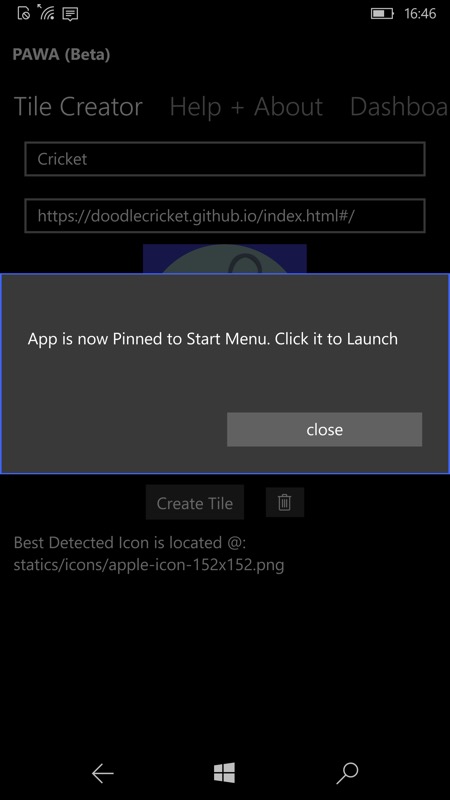
Task: Dismiss the dialog with close button
Action: click(324, 430)
